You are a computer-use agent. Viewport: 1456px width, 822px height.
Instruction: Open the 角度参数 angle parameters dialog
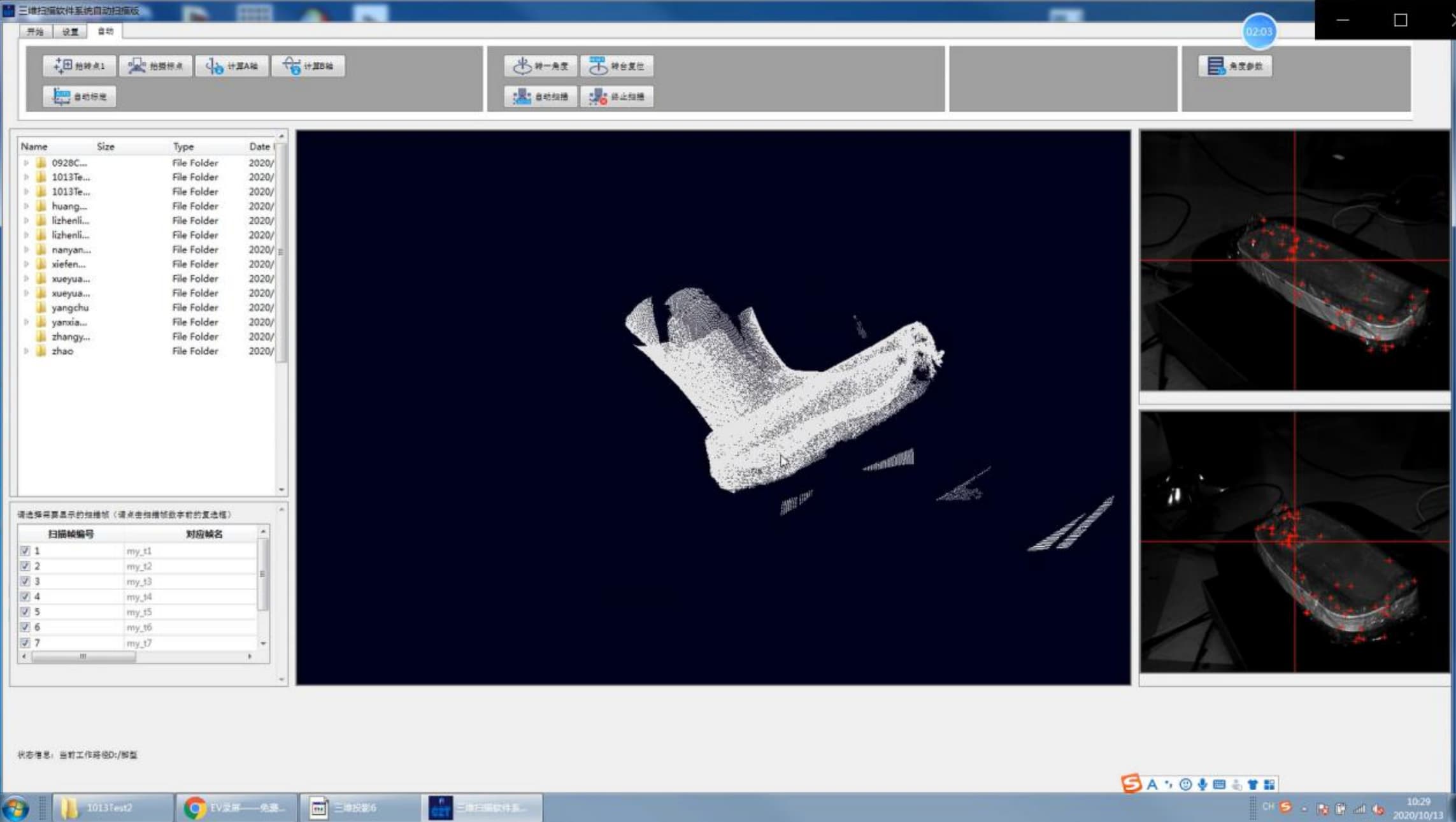coord(1235,66)
